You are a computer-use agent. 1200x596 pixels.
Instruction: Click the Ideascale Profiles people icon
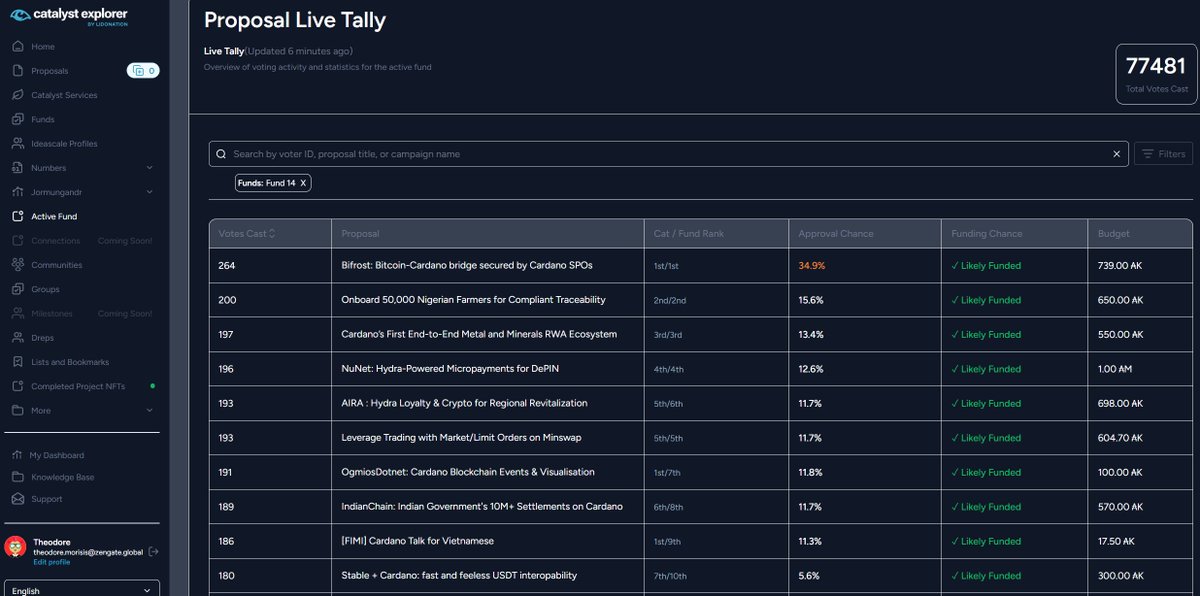pos(17,144)
